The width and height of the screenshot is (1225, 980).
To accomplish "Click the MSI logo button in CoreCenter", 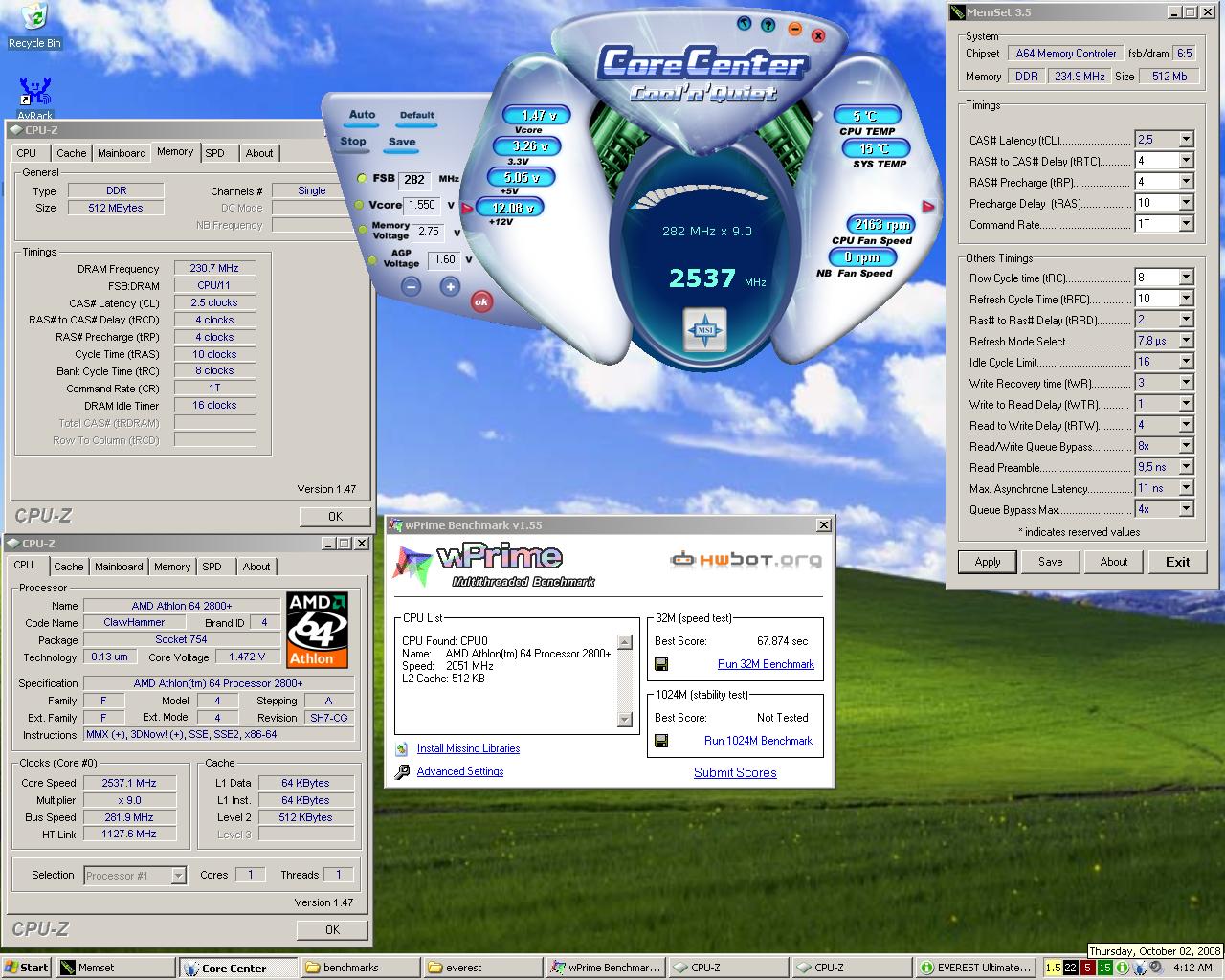I will coord(704,330).
